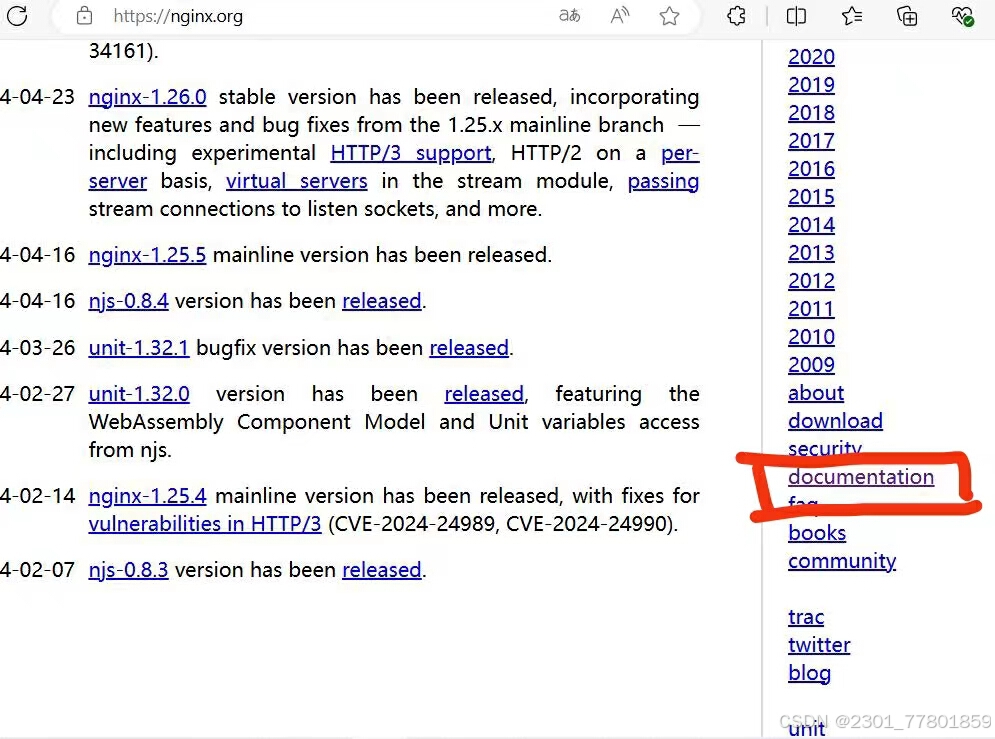Open the 2011 news archive
995x739 pixels.
click(811, 308)
